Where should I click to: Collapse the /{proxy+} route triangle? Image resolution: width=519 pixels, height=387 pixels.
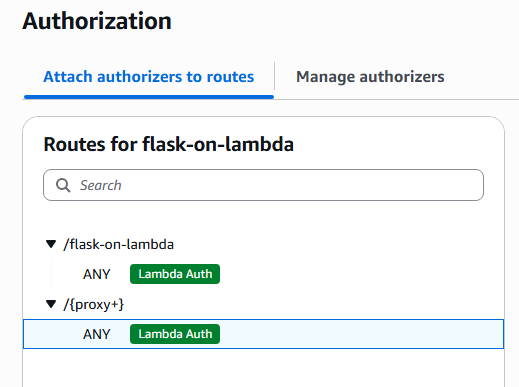51,304
